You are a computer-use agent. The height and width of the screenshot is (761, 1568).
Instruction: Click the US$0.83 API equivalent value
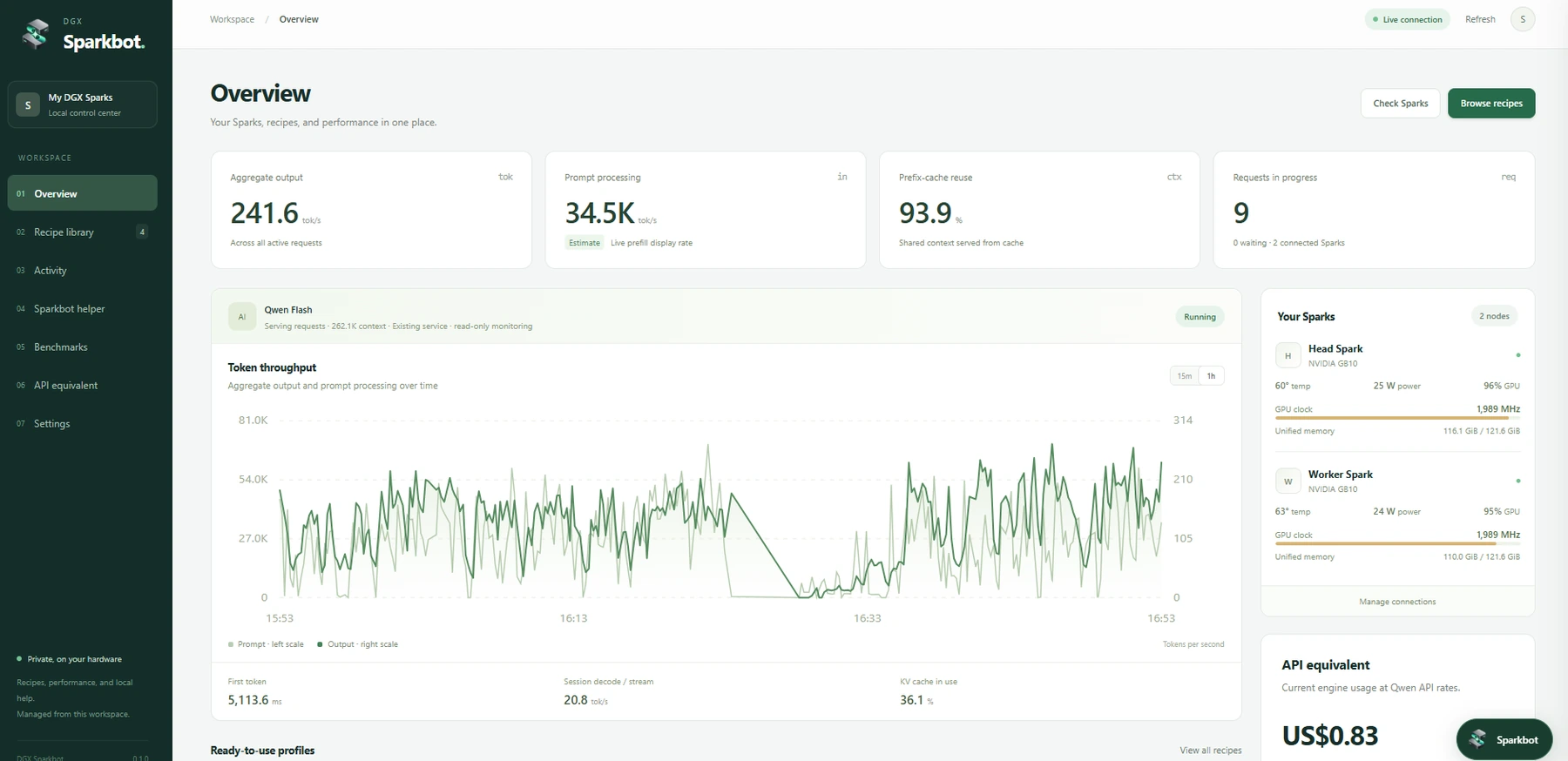pos(1330,736)
